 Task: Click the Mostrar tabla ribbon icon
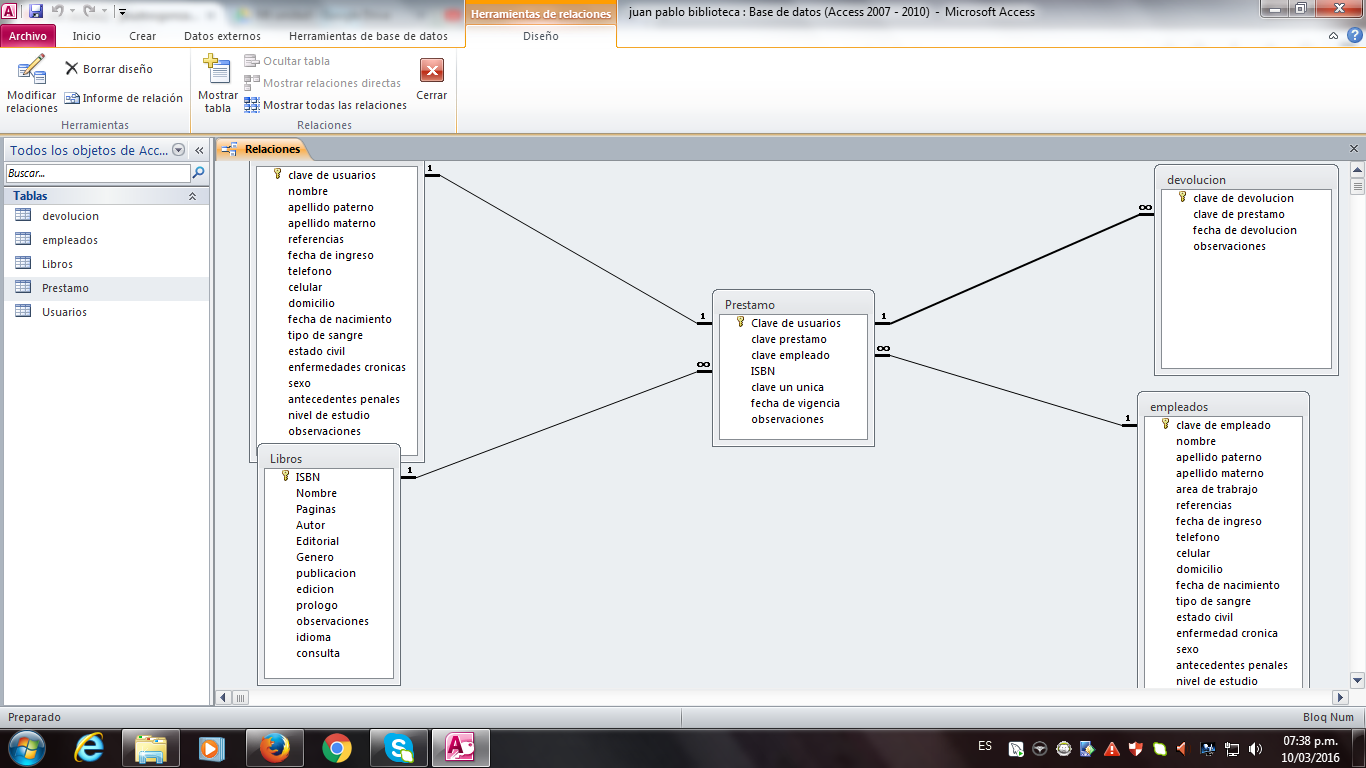click(218, 84)
